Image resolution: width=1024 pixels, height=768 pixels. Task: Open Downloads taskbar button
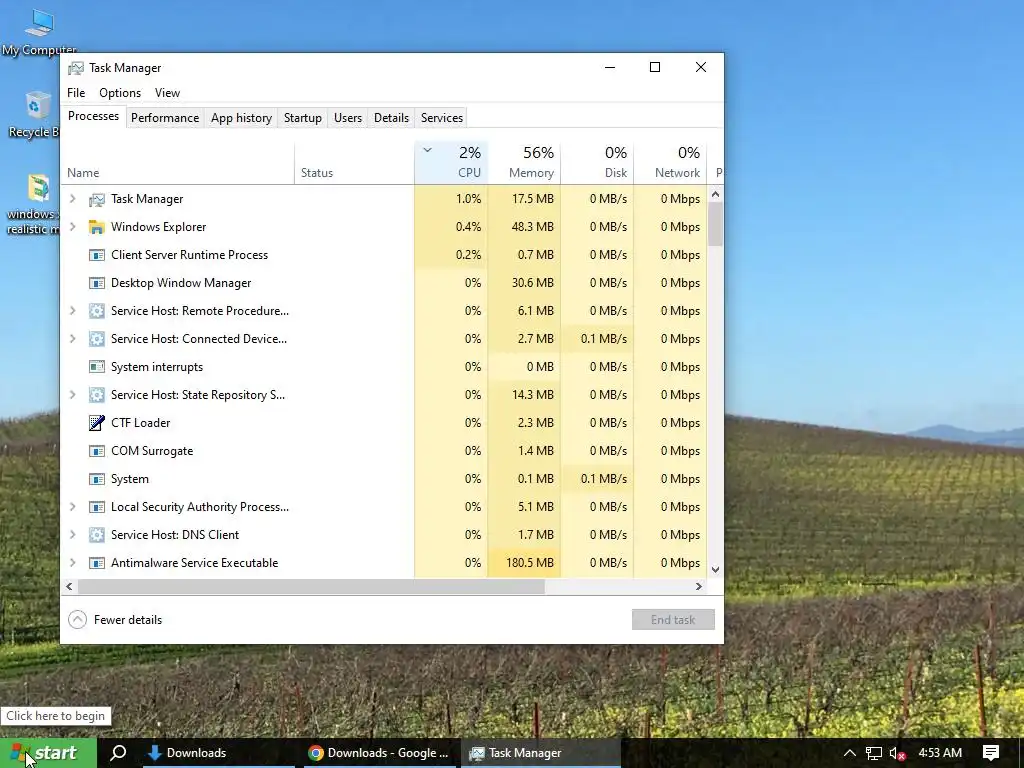220,753
